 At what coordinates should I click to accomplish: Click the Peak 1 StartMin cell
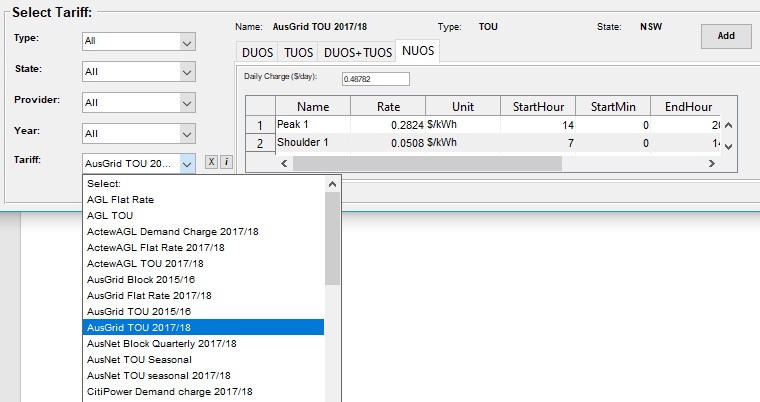[613, 125]
